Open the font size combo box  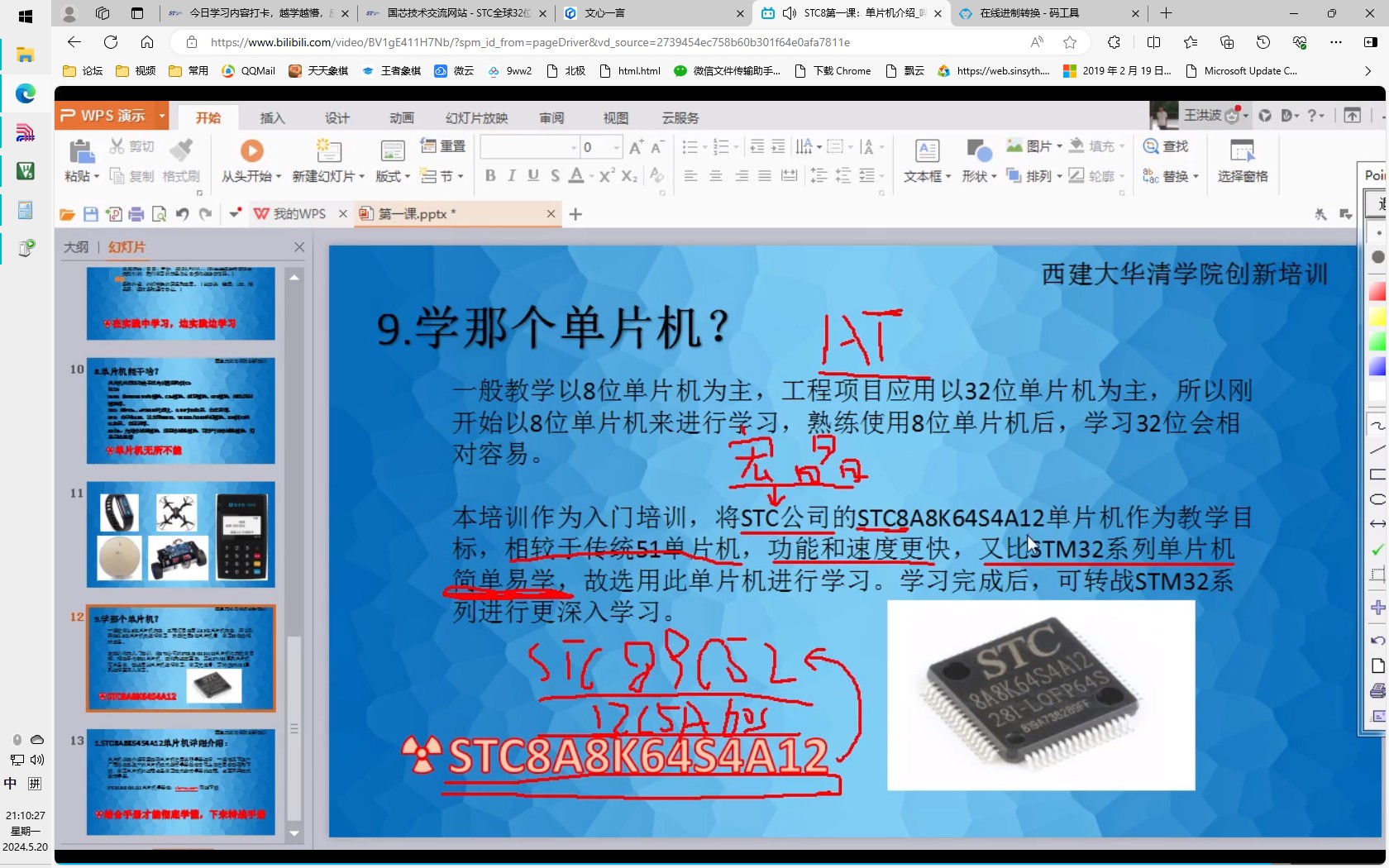601,147
